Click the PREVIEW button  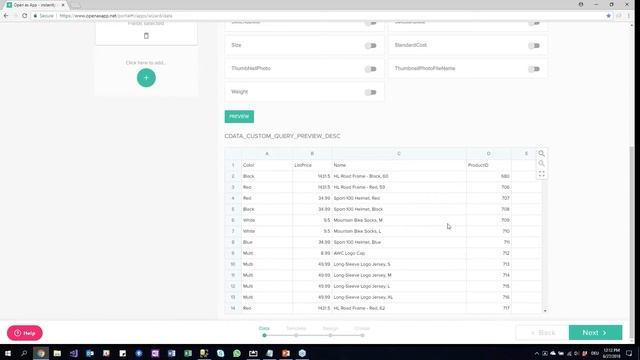[239, 116]
